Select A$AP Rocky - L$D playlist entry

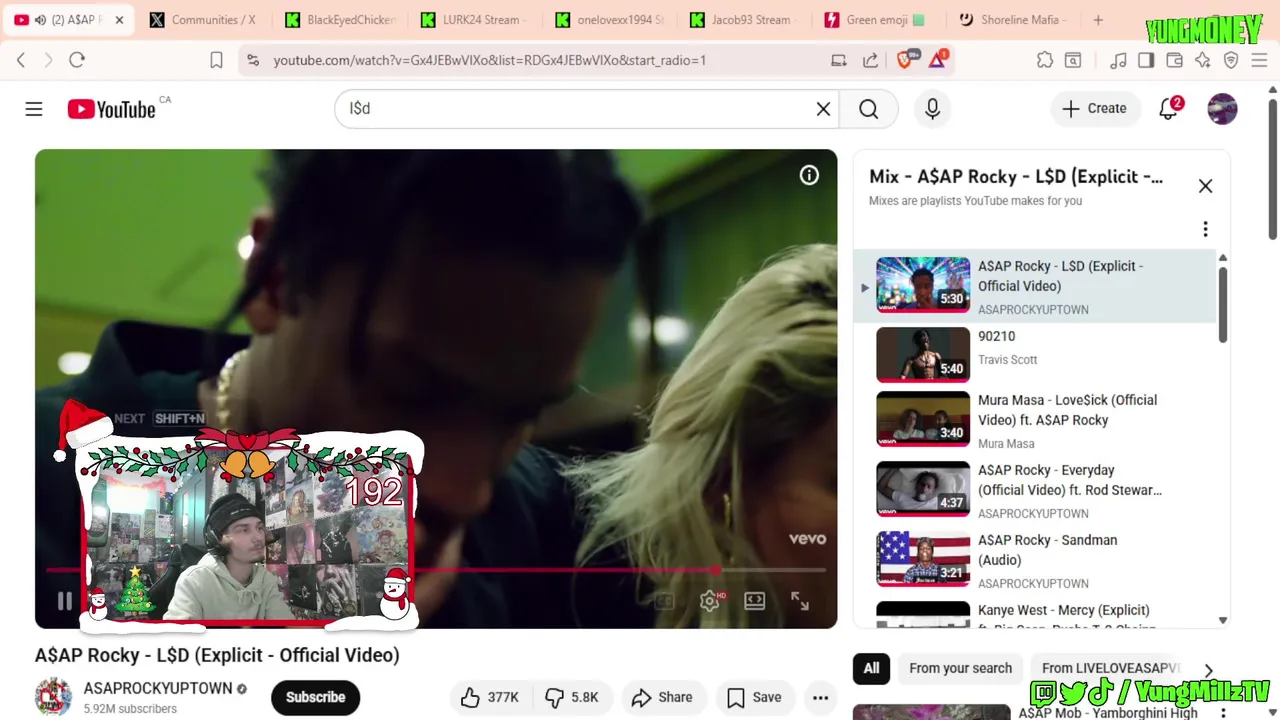1035,286
